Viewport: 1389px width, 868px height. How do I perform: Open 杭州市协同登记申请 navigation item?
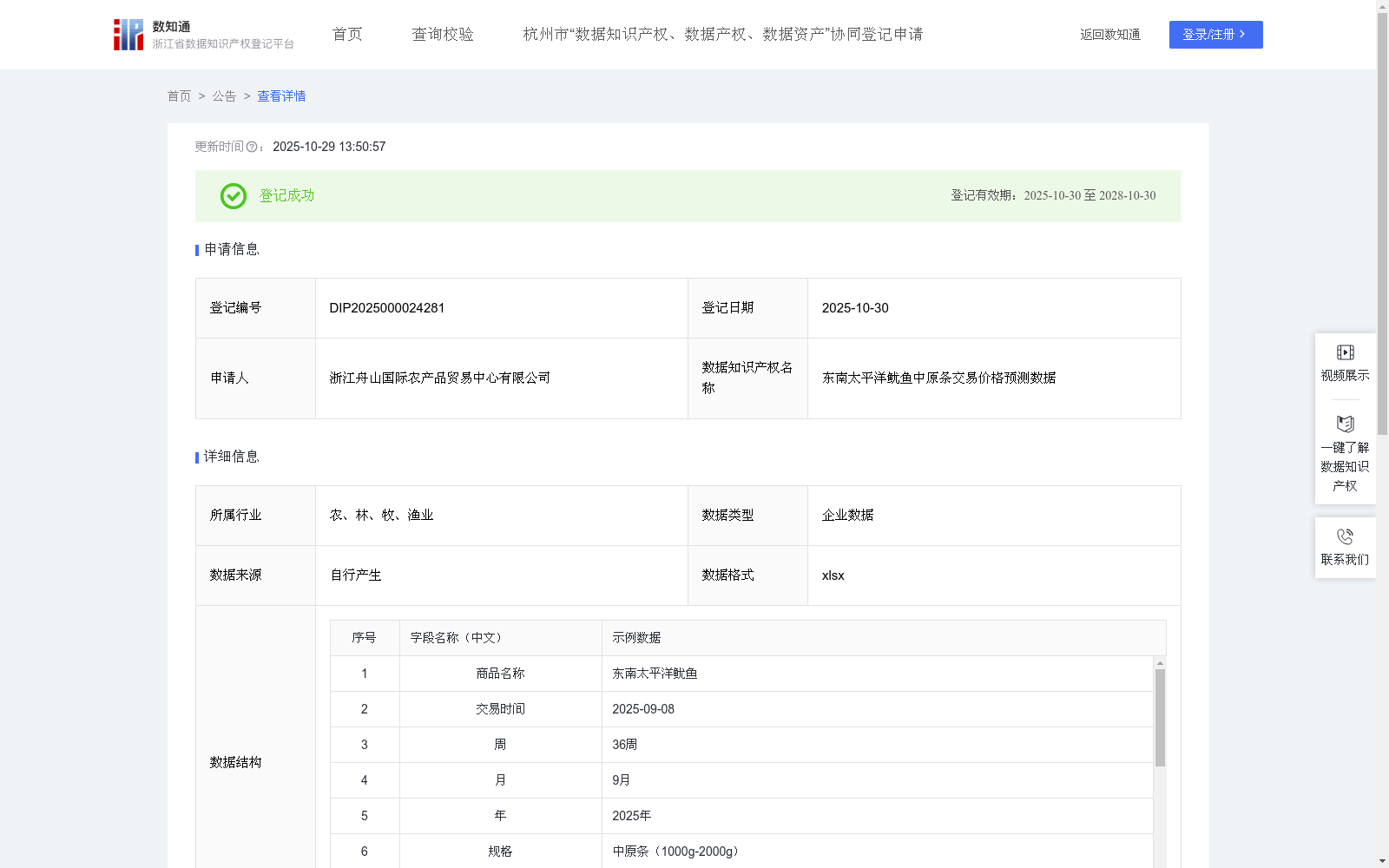(x=723, y=35)
